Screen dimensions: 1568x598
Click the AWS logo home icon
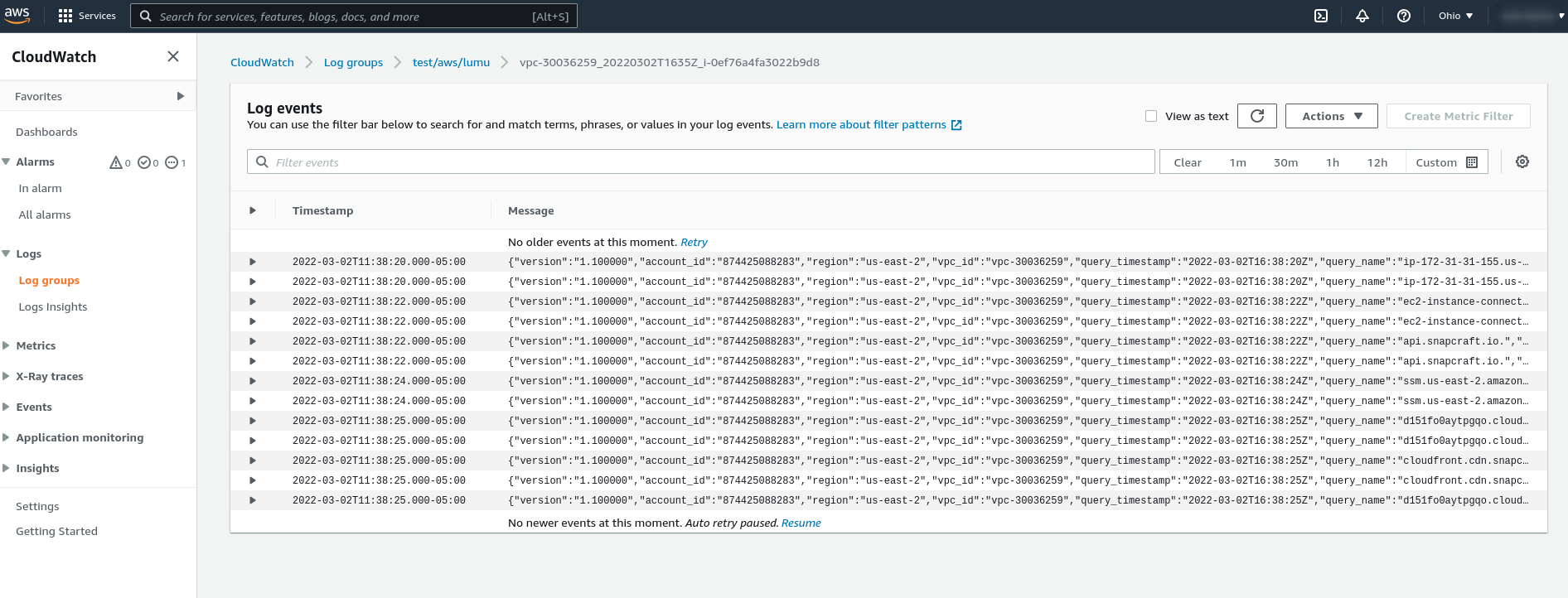(x=17, y=16)
